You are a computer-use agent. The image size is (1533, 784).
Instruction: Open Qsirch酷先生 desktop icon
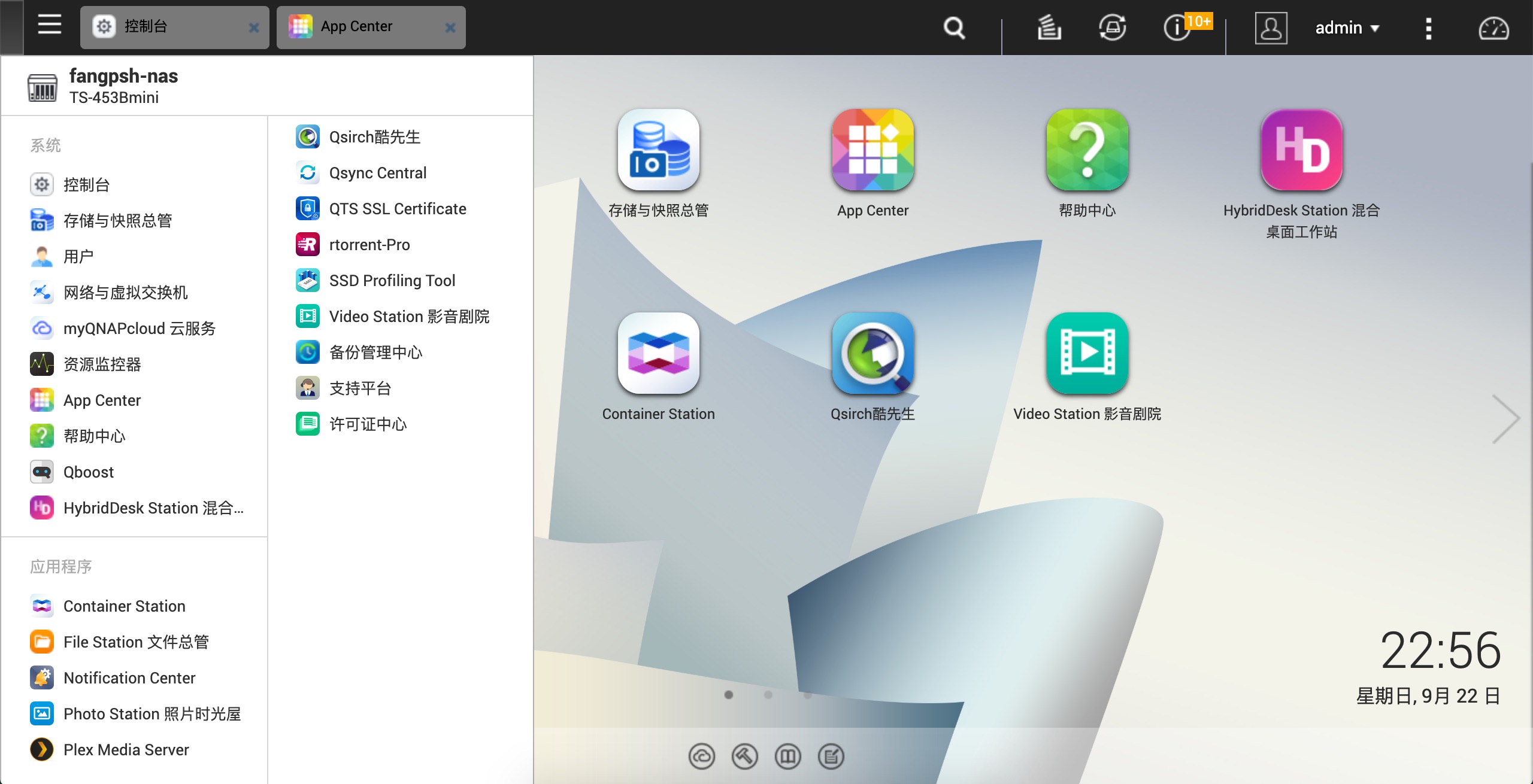point(872,353)
